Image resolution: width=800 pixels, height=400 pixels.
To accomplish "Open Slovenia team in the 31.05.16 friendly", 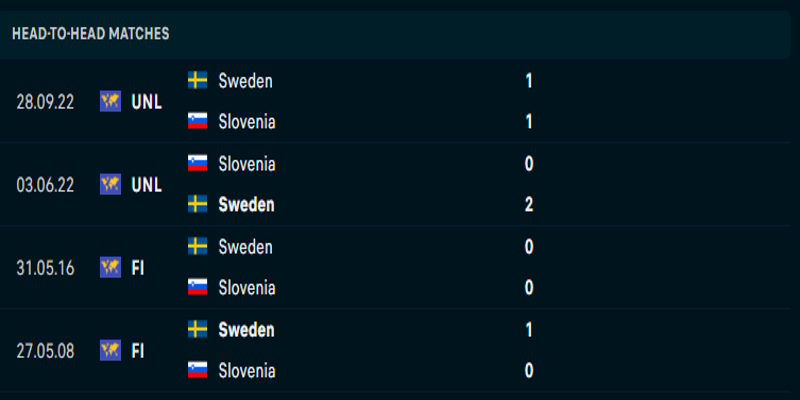I will [x=246, y=288].
